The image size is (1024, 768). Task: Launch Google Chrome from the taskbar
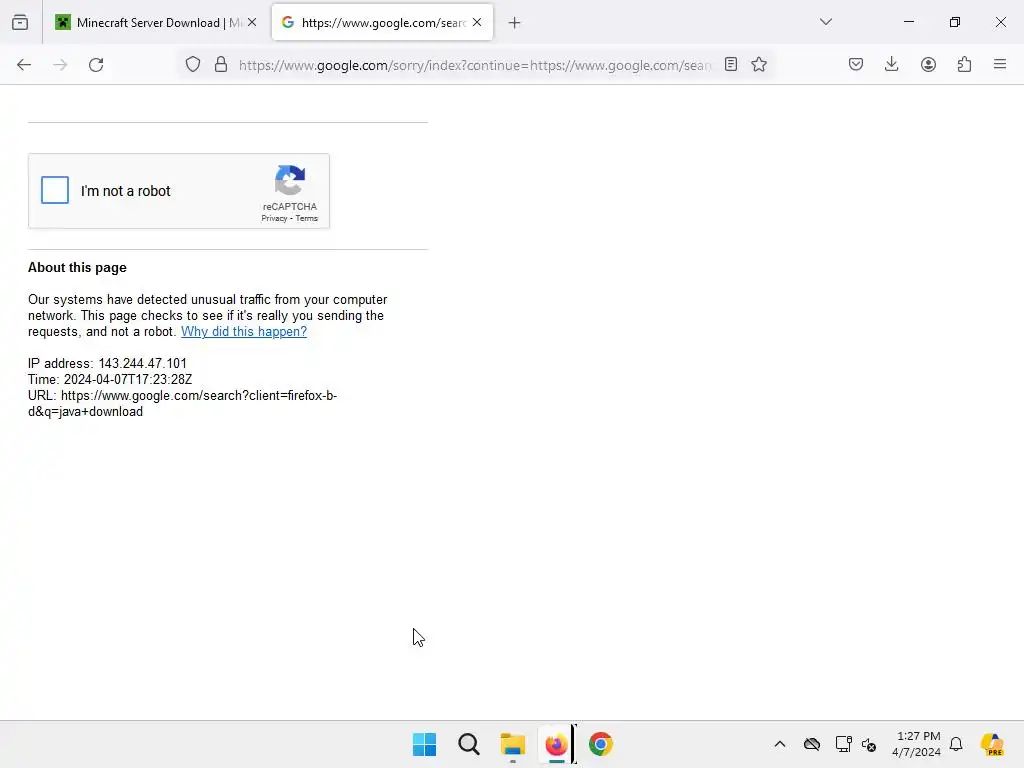[601, 744]
